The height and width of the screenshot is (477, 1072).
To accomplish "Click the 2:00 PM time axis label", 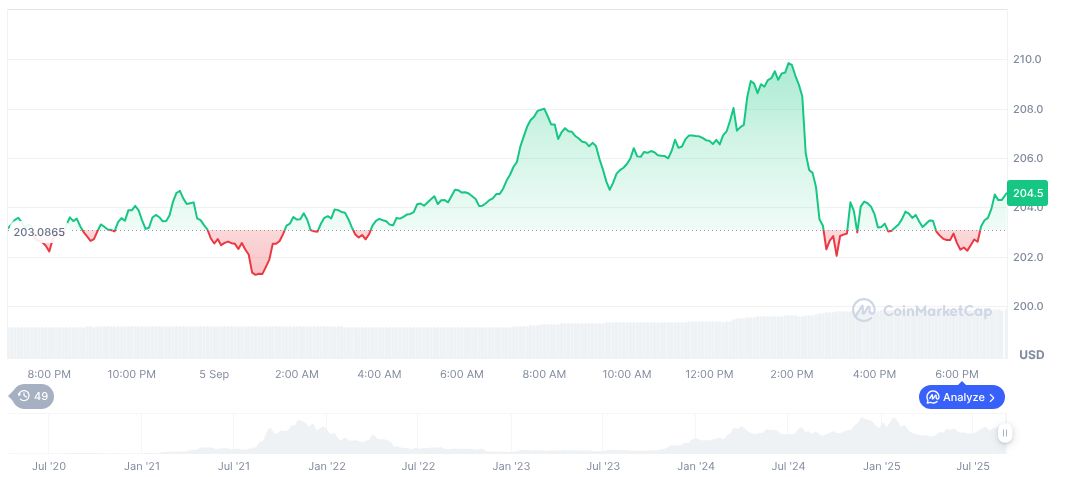I will pyautogui.click(x=791, y=374).
